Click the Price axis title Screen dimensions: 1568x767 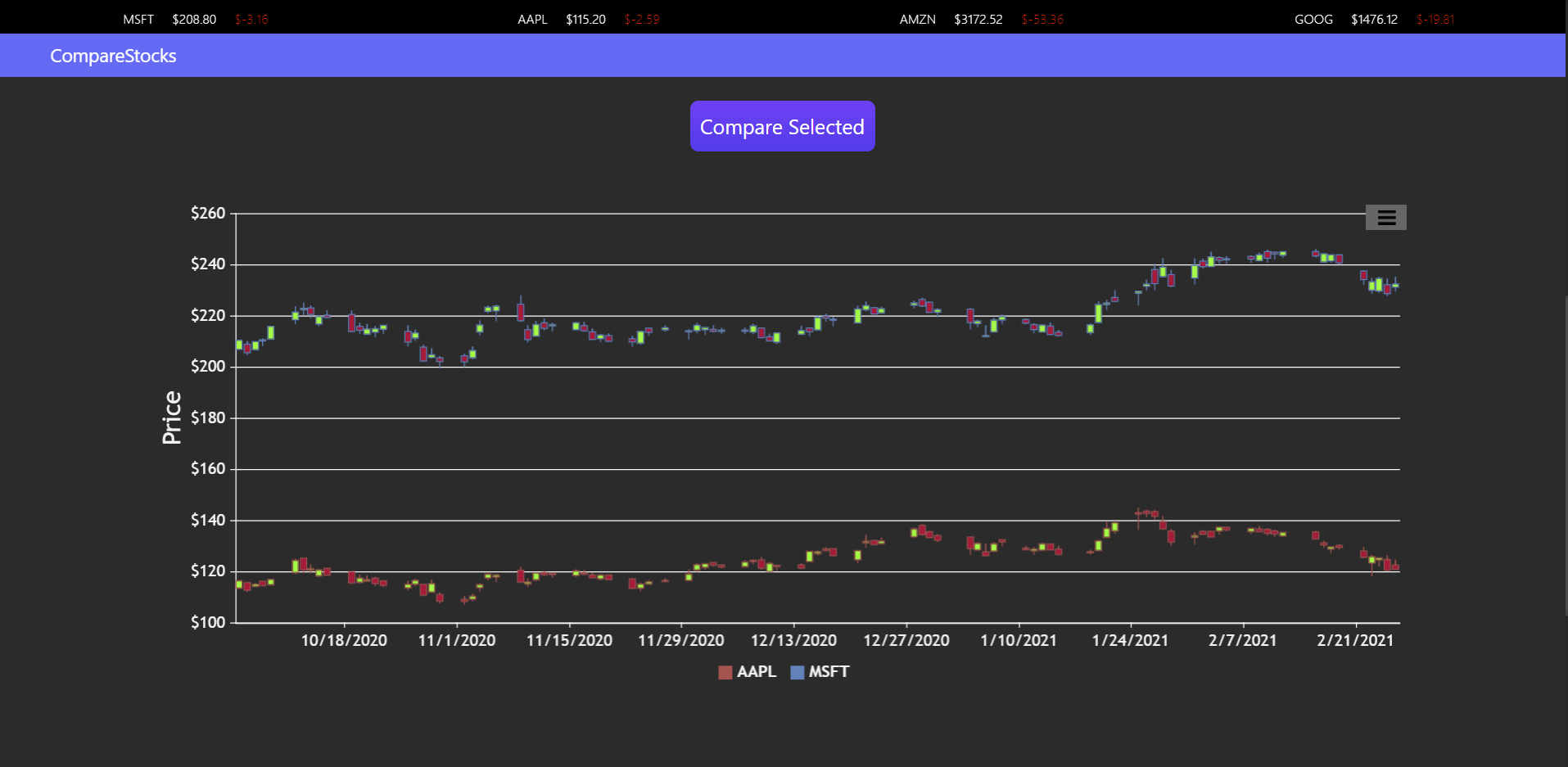point(172,417)
